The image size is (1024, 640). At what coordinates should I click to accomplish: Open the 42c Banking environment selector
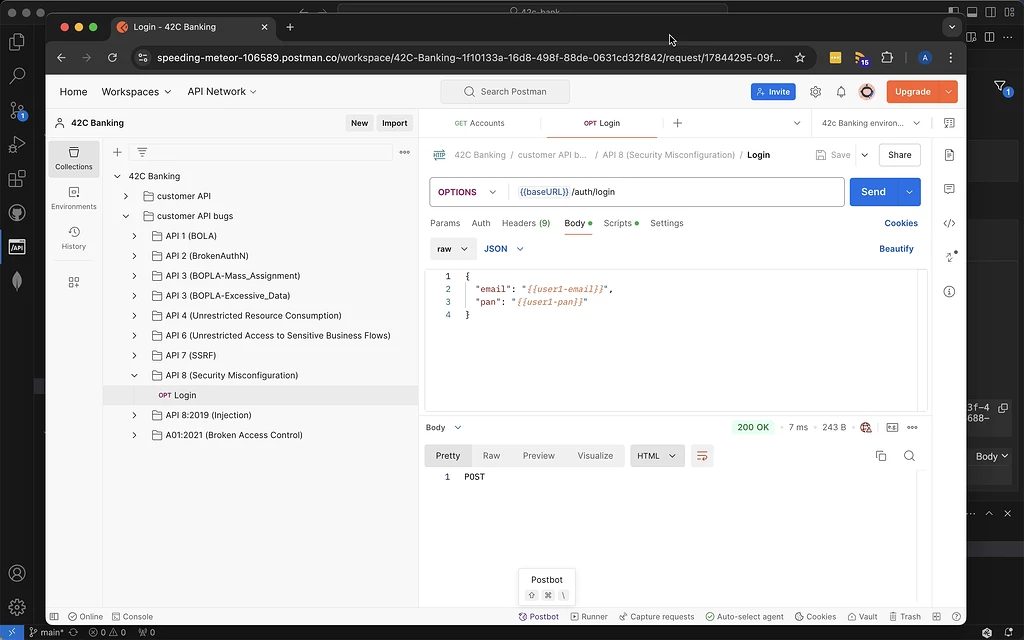[x=871, y=123]
